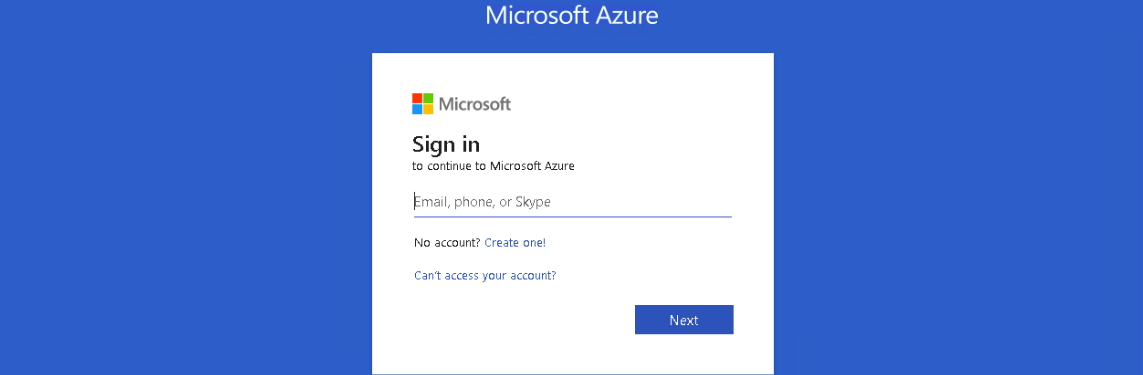The height and width of the screenshot is (375, 1143).
Task: Open the "Create one!" account link
Action: pos(515,242)
